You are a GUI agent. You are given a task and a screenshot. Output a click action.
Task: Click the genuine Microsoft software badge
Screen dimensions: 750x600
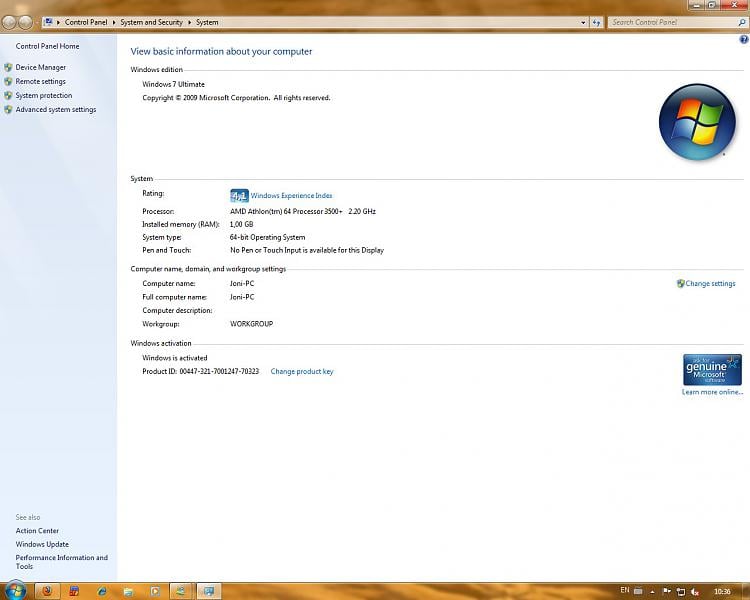point(712,369)
